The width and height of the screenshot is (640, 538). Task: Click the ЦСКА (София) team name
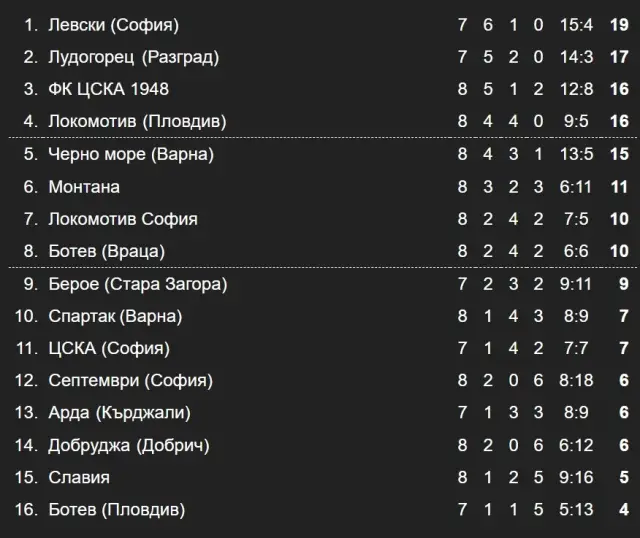109,348
